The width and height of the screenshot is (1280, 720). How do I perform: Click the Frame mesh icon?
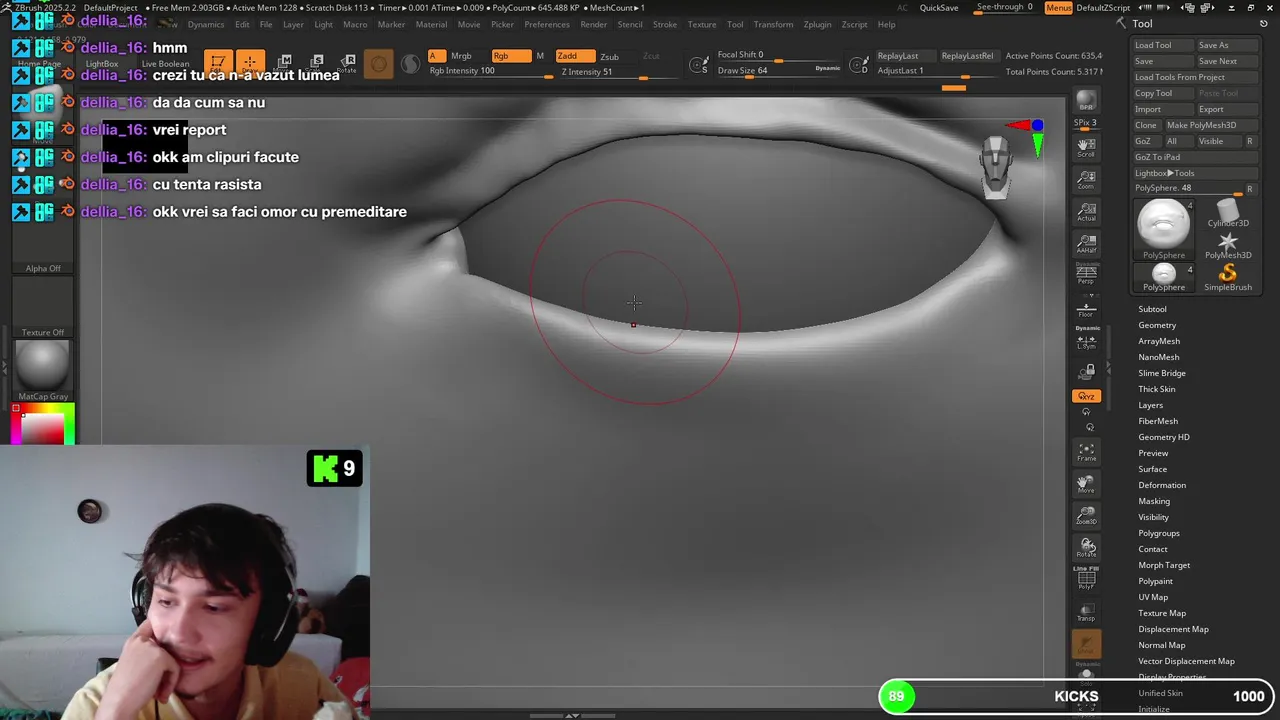(1086, 452)
